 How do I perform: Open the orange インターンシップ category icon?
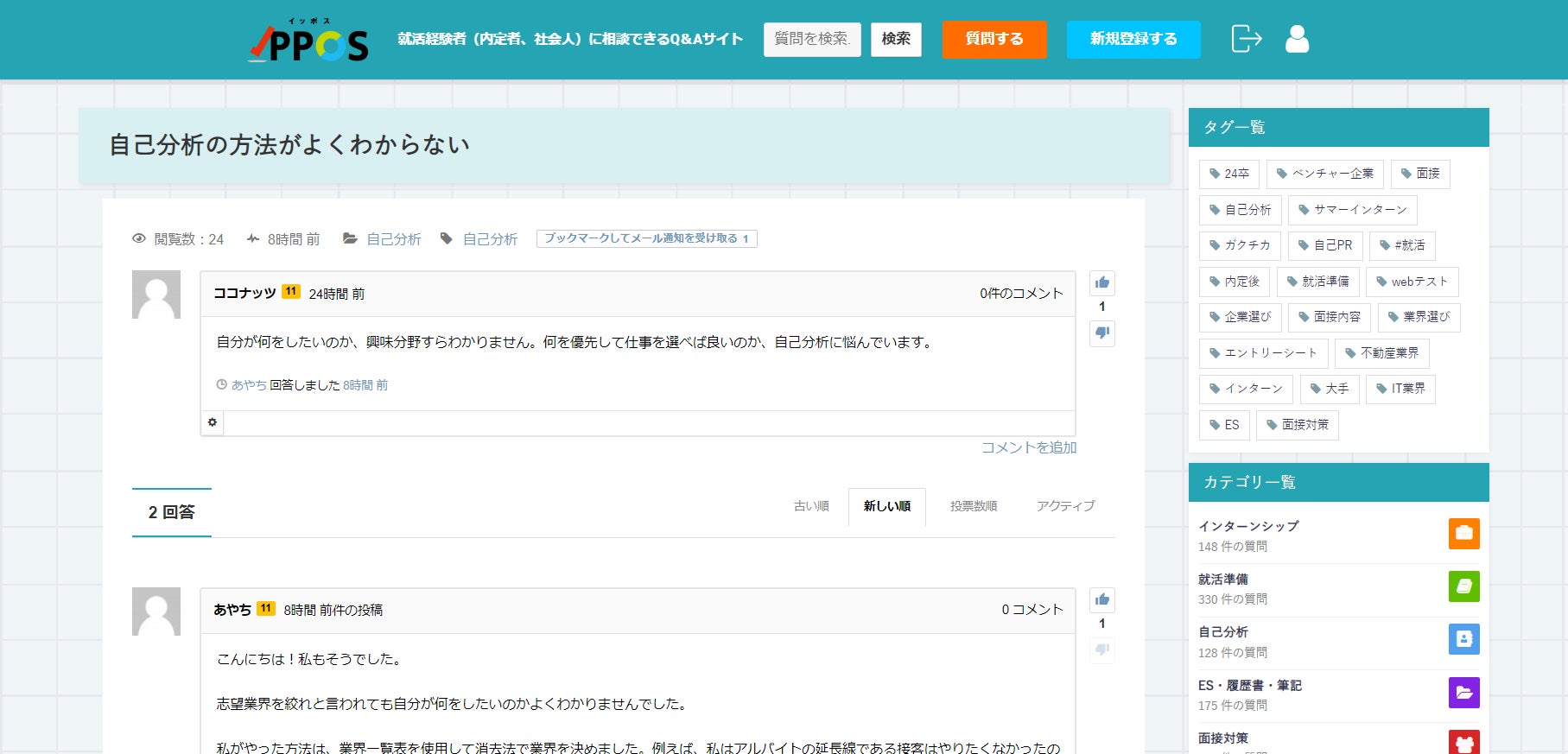click(1463, 534)
